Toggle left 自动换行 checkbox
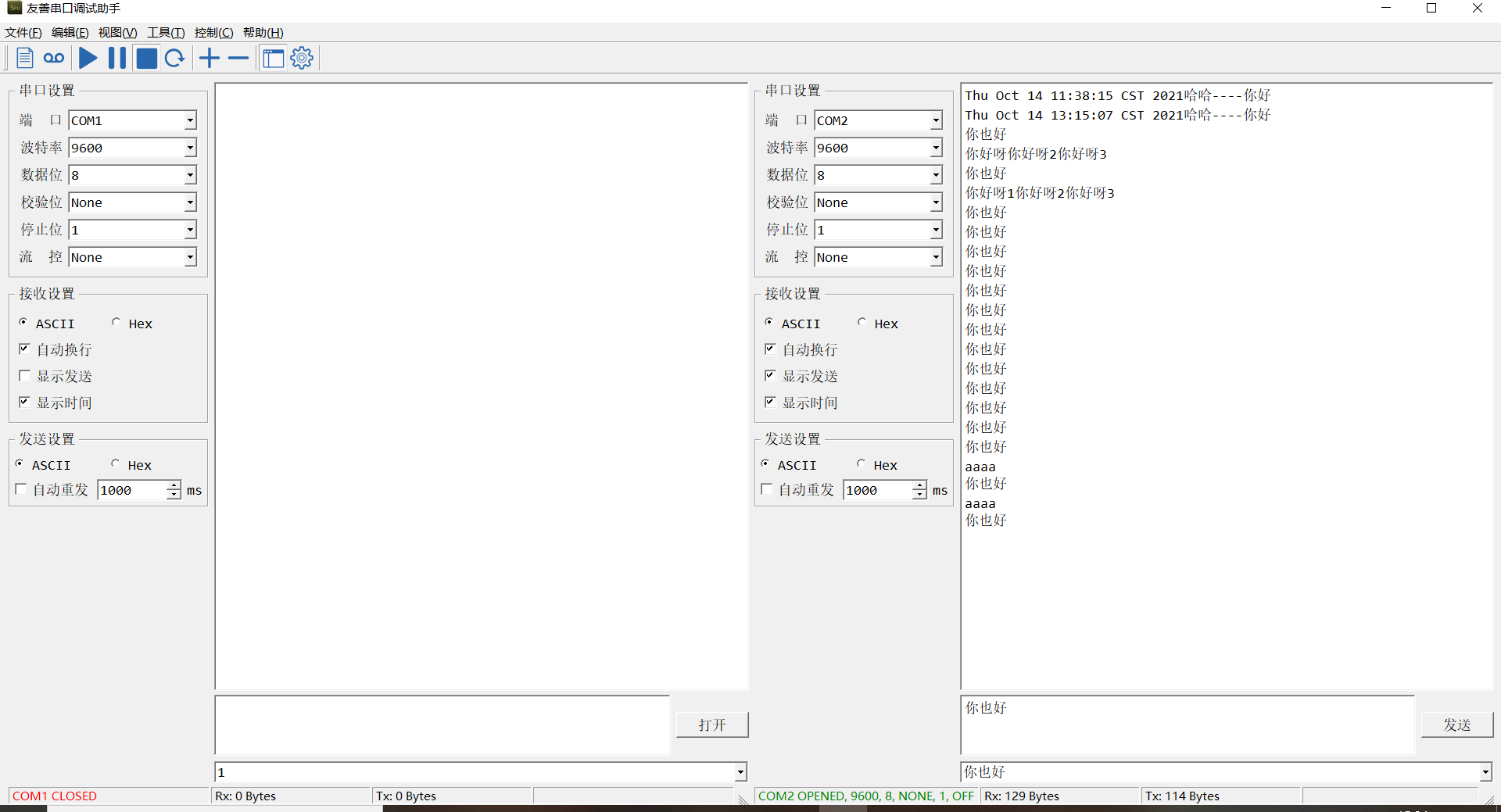Screen dimensions: 1501x812 [24, 349]
